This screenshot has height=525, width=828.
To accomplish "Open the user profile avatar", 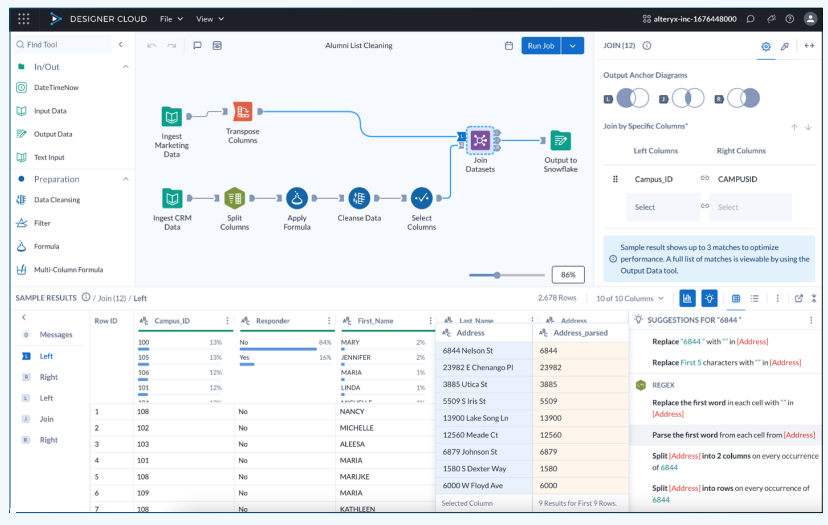I will (810, 19).
